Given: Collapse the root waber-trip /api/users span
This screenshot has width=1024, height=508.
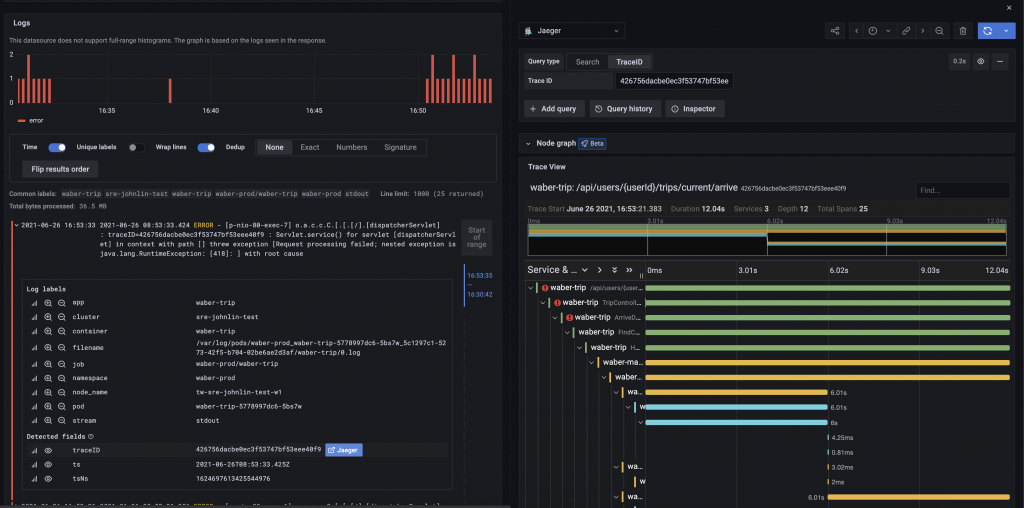Looking at the screenshot, I should pos(529,287).
